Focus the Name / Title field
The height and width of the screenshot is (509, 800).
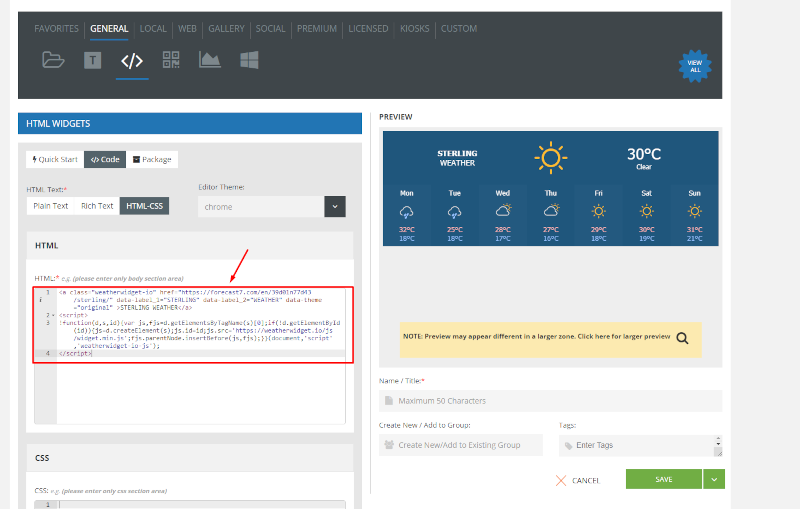point(551,401)
